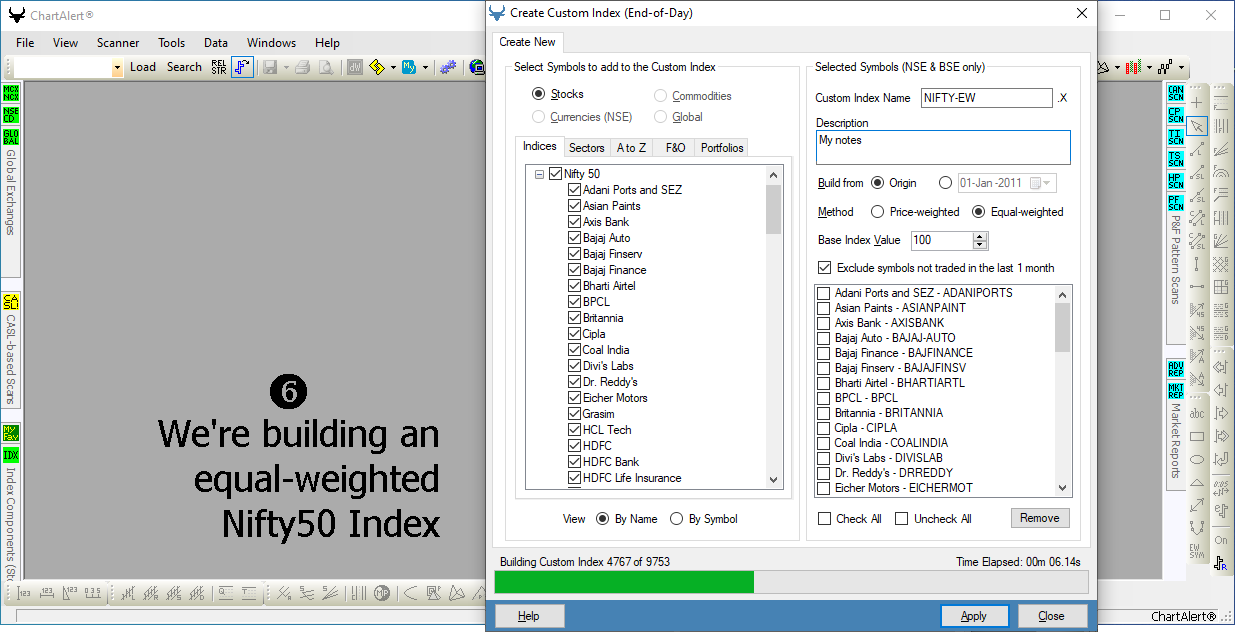
Task: Uncheck Asian Paints in the index tree
Action: pyautogui.click(x=574, y=206)
